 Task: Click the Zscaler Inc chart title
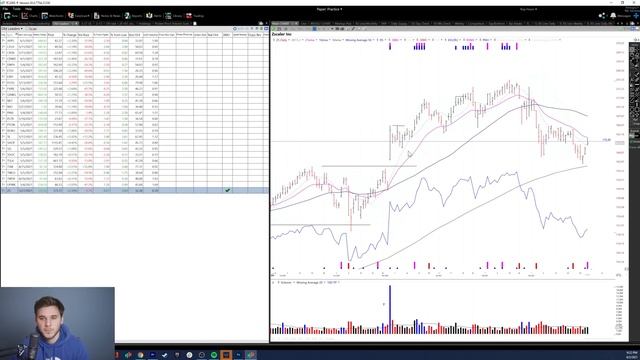(x=282, y=34)
